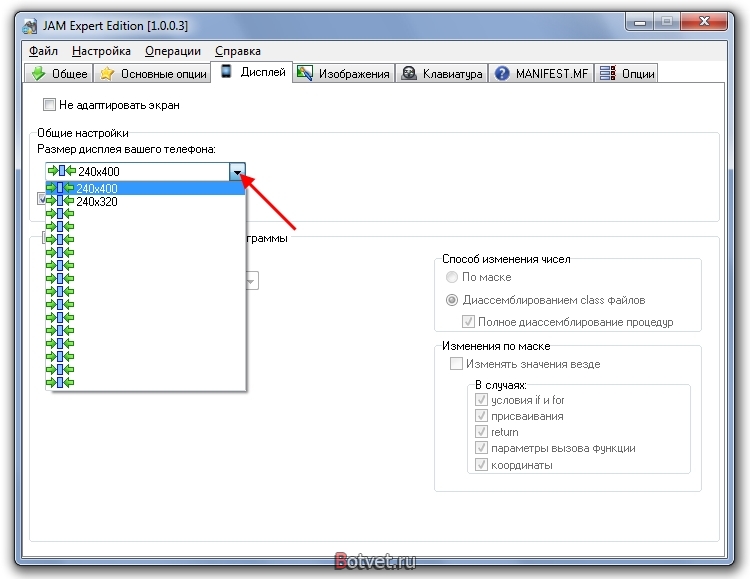Screen dimensions: 750x579
Task: Click the JAM application icon in title bar
Action: (x=30, y=26)
